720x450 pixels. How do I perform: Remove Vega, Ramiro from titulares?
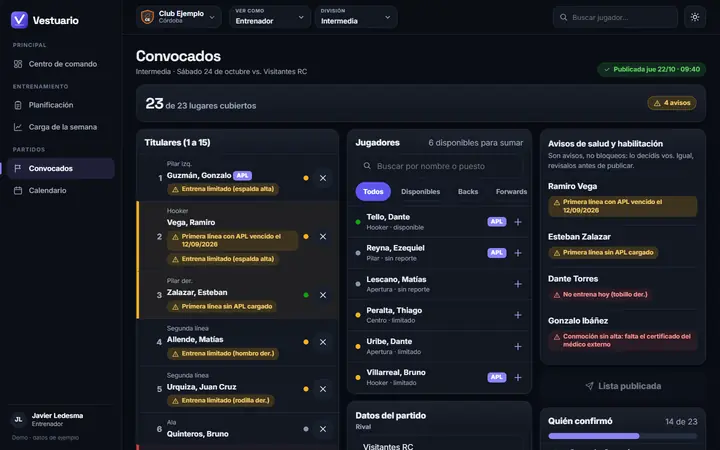click(x=323, y=236)
